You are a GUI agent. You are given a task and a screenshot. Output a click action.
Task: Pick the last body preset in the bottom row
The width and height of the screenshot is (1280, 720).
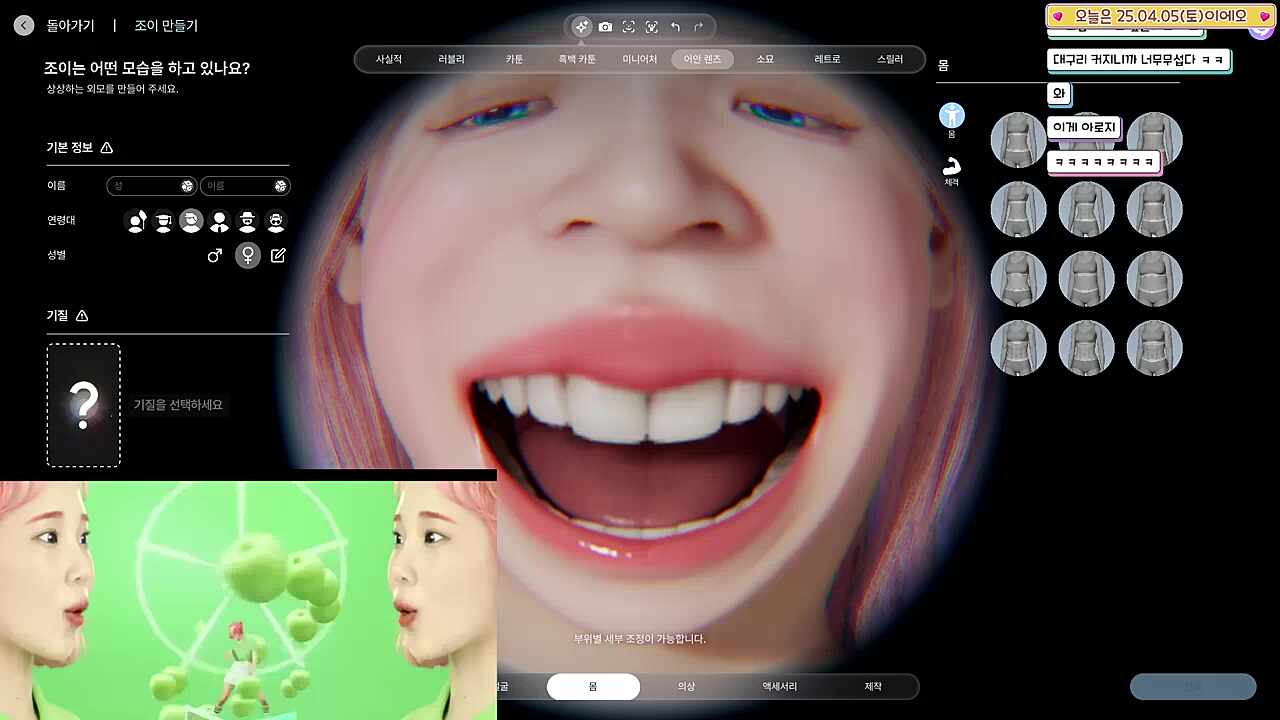point(1154,348)
